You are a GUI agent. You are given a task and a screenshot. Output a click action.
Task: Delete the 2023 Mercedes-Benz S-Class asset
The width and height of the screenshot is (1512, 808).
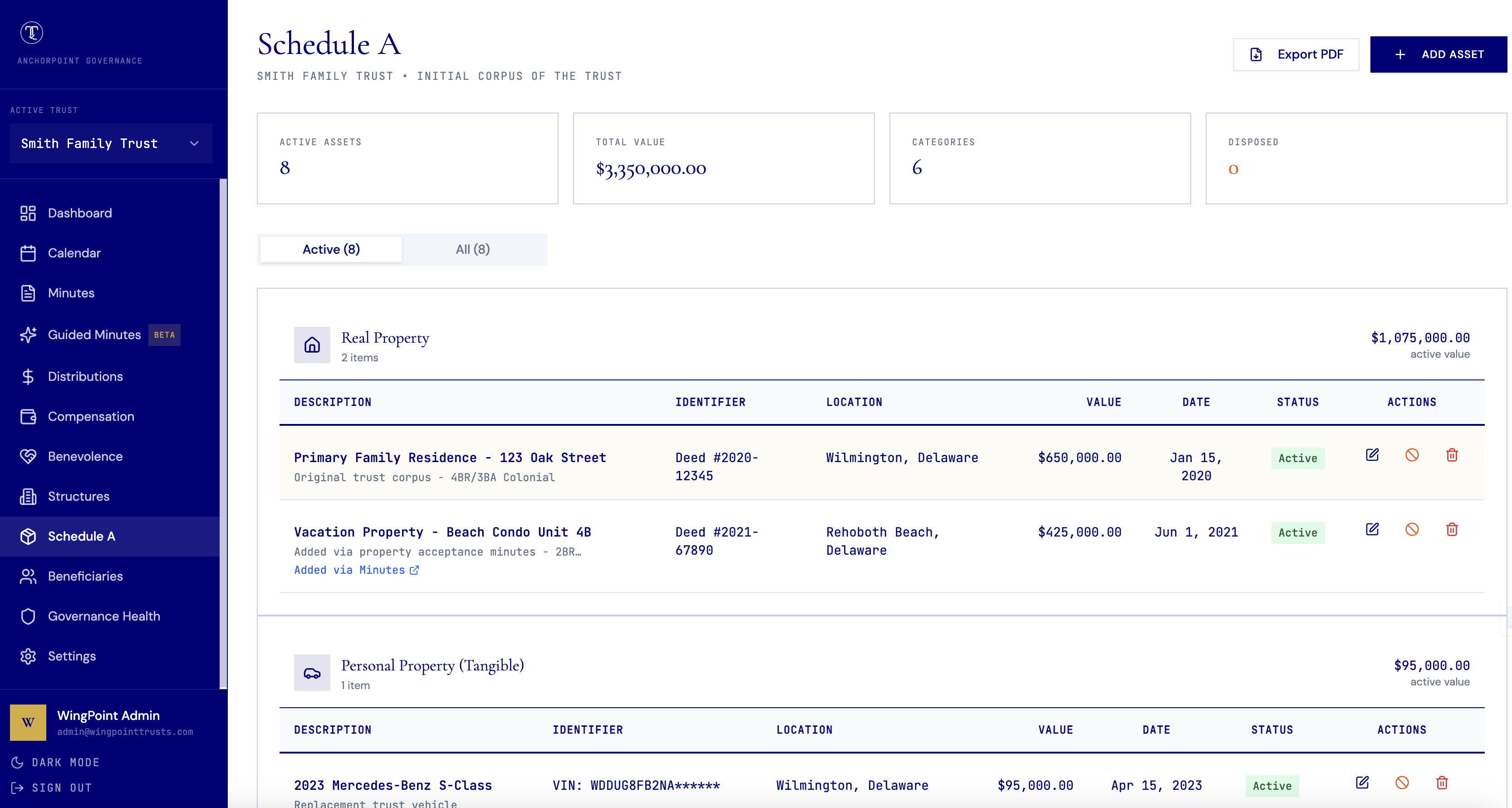tap(1442, 783)
